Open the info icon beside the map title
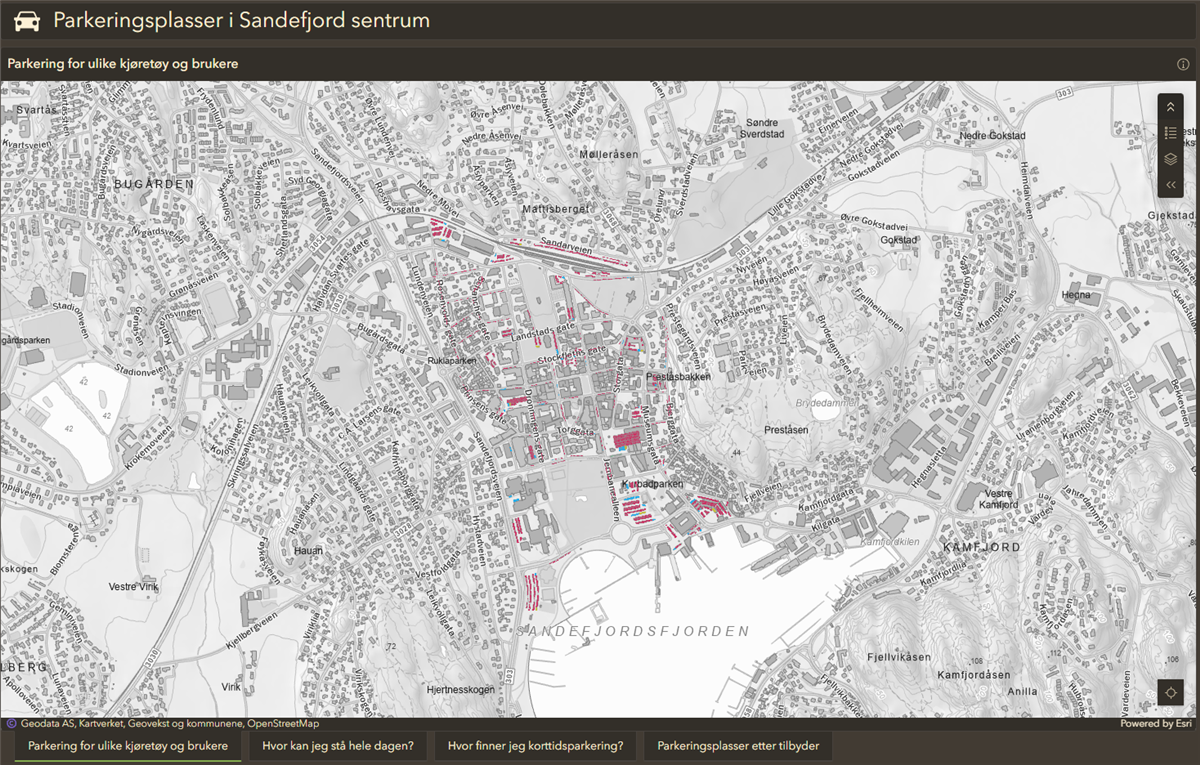The height and width of the screenshot is (765, 1200). pyautogui.click(x=1183, y=64)
